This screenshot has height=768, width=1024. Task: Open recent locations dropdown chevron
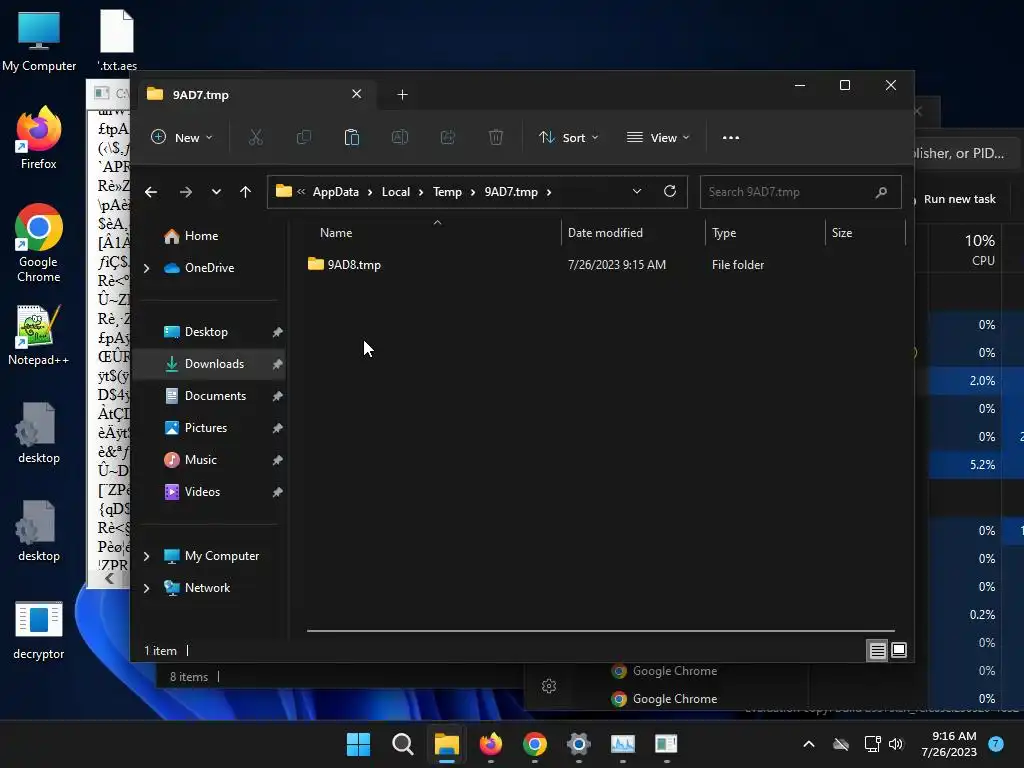(216, 192)
